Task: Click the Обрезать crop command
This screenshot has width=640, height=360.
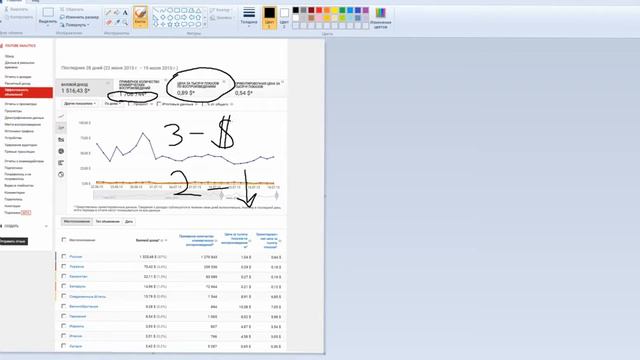Action: 72,9
